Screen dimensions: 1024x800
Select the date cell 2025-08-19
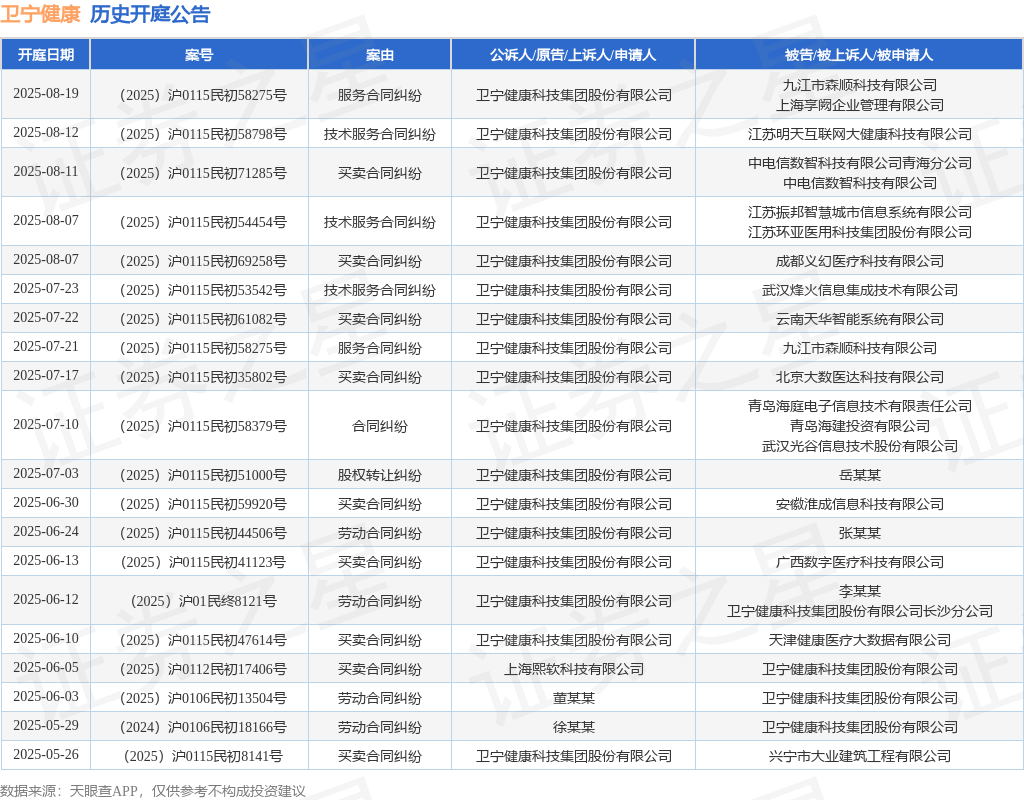(x=45, y=94)
